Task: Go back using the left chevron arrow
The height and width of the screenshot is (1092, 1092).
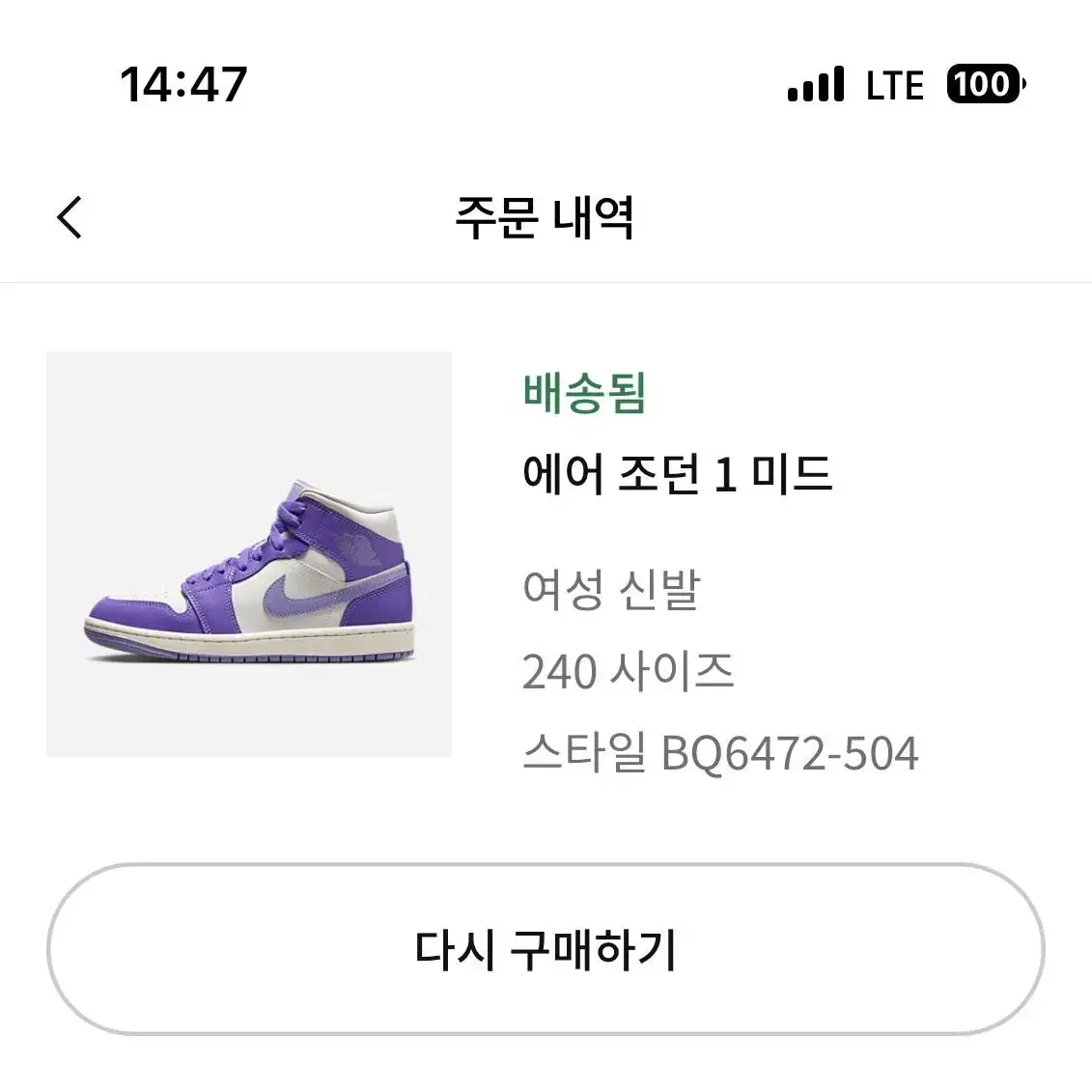Action: tap(70, 217)
